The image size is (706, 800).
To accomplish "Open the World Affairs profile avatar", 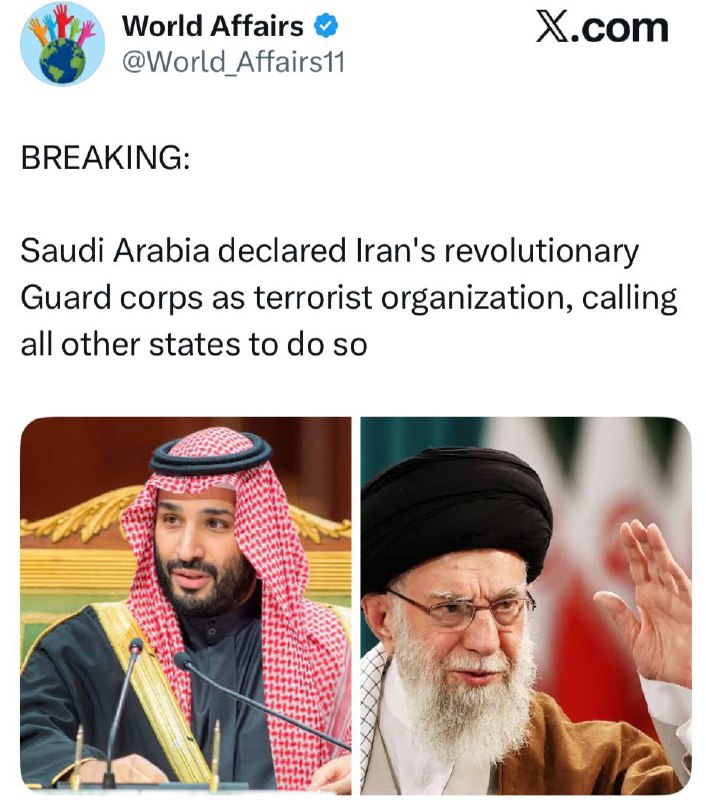I will pyautogui.click(x=62, y=44).
